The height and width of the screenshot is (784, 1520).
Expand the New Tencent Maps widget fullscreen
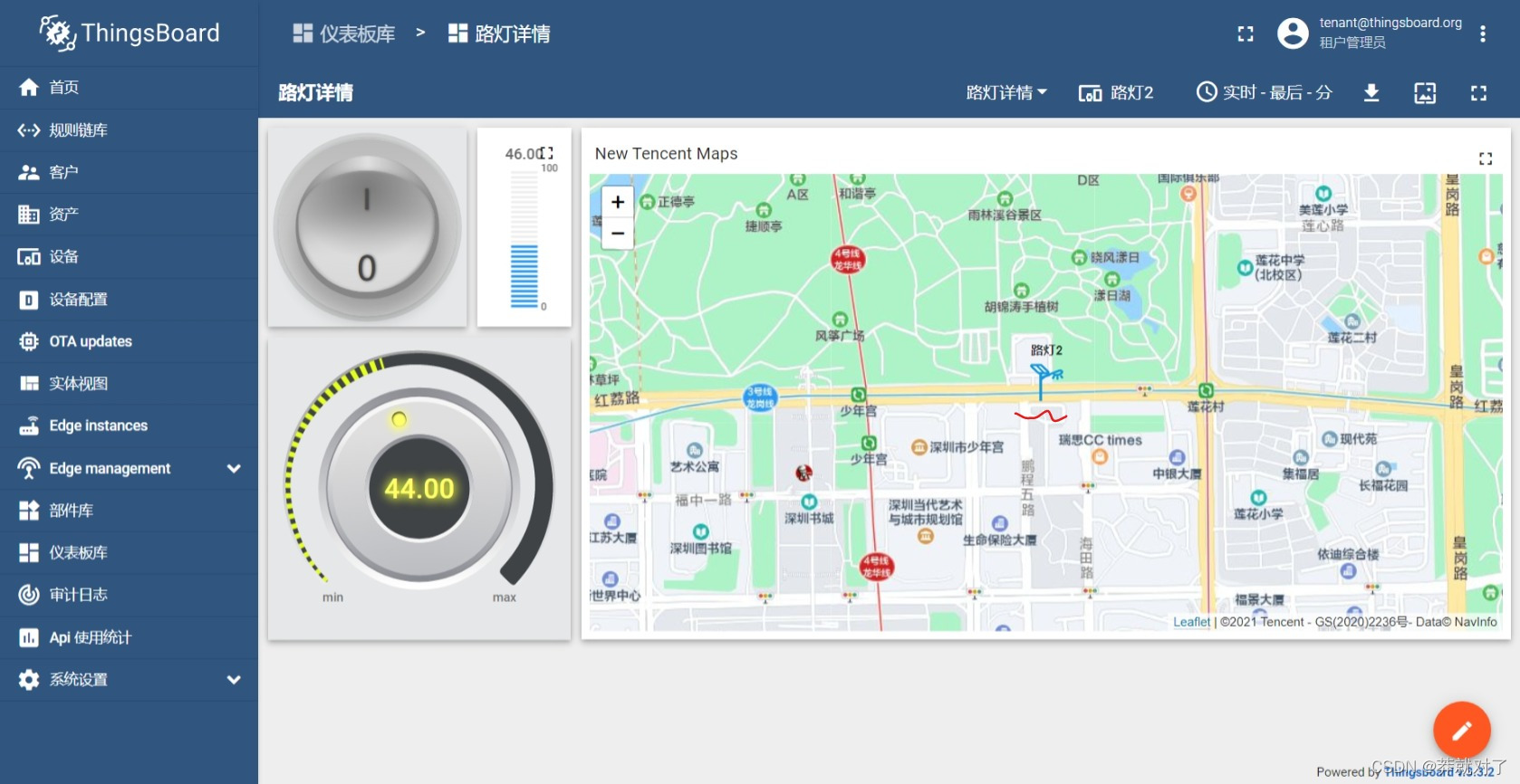click(1486, 158)
